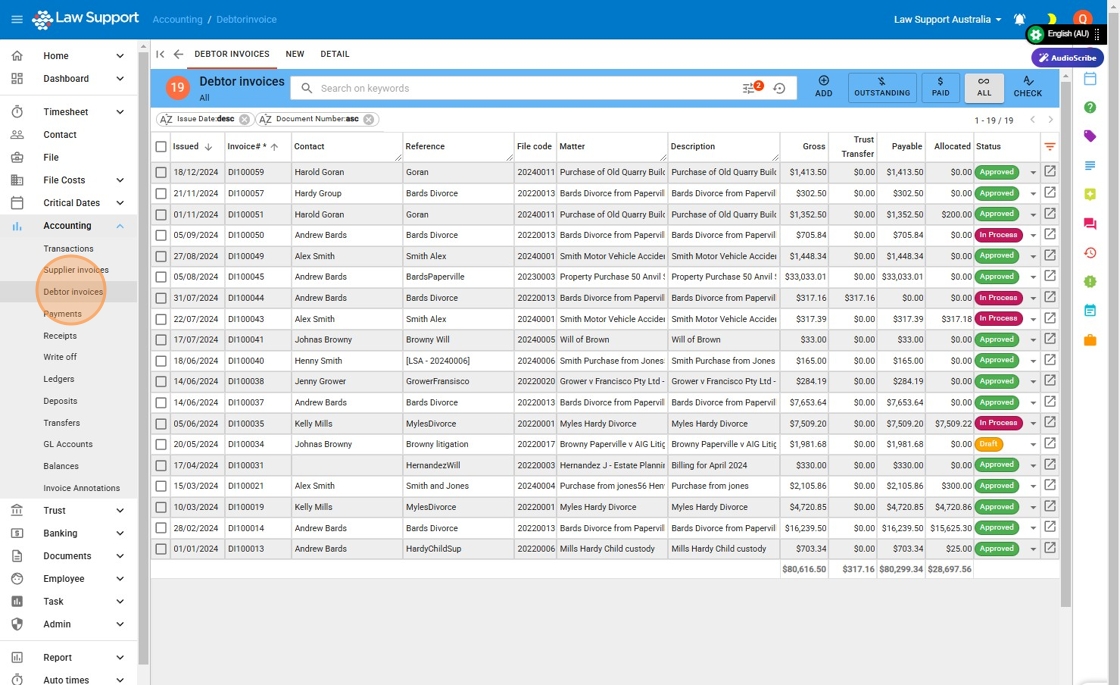Screen dimensions: 1120x685
Task: Open Supplier invoices in sidebar
Action: [76, 270]
